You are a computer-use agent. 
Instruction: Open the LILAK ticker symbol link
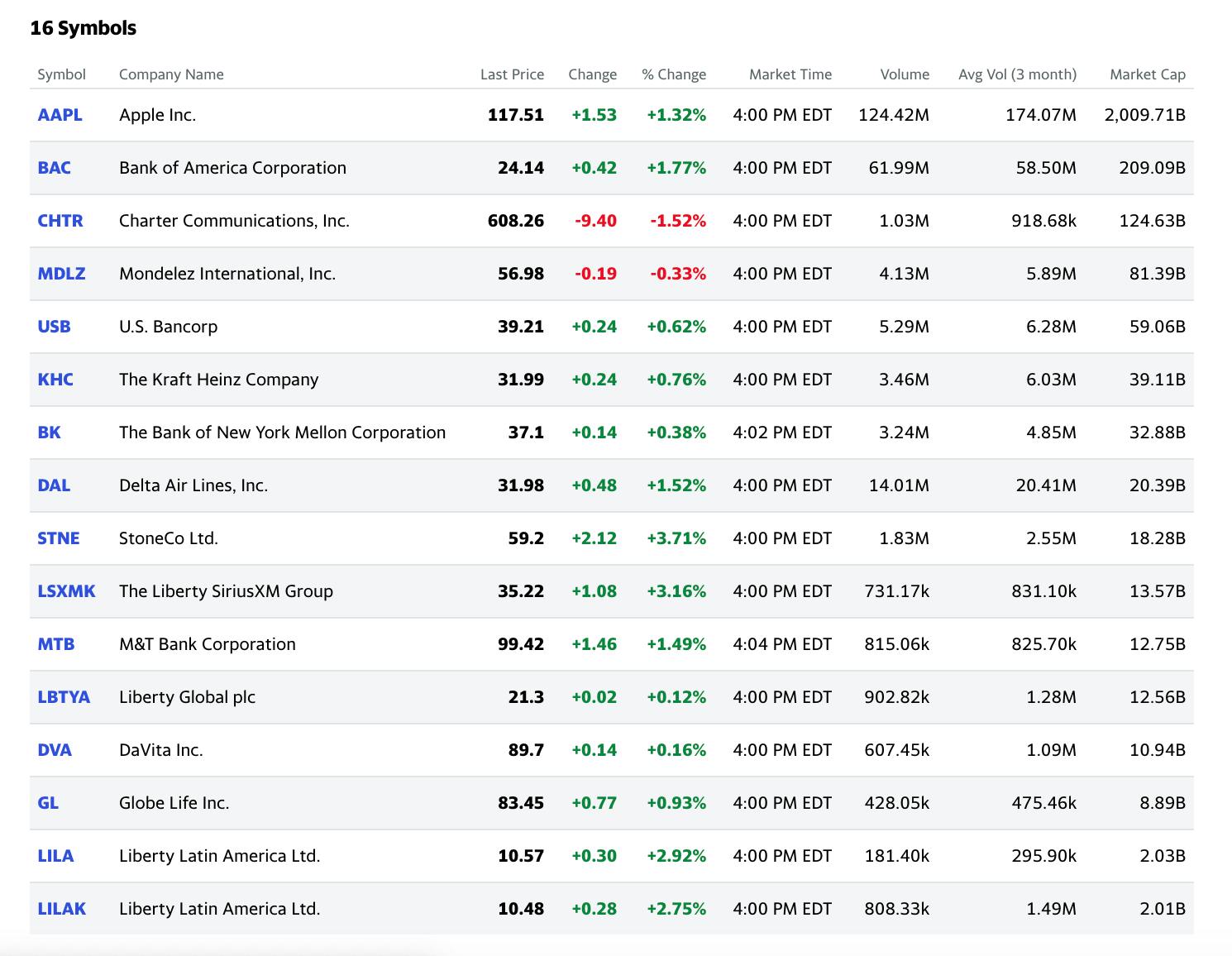(x=62, y=909)
